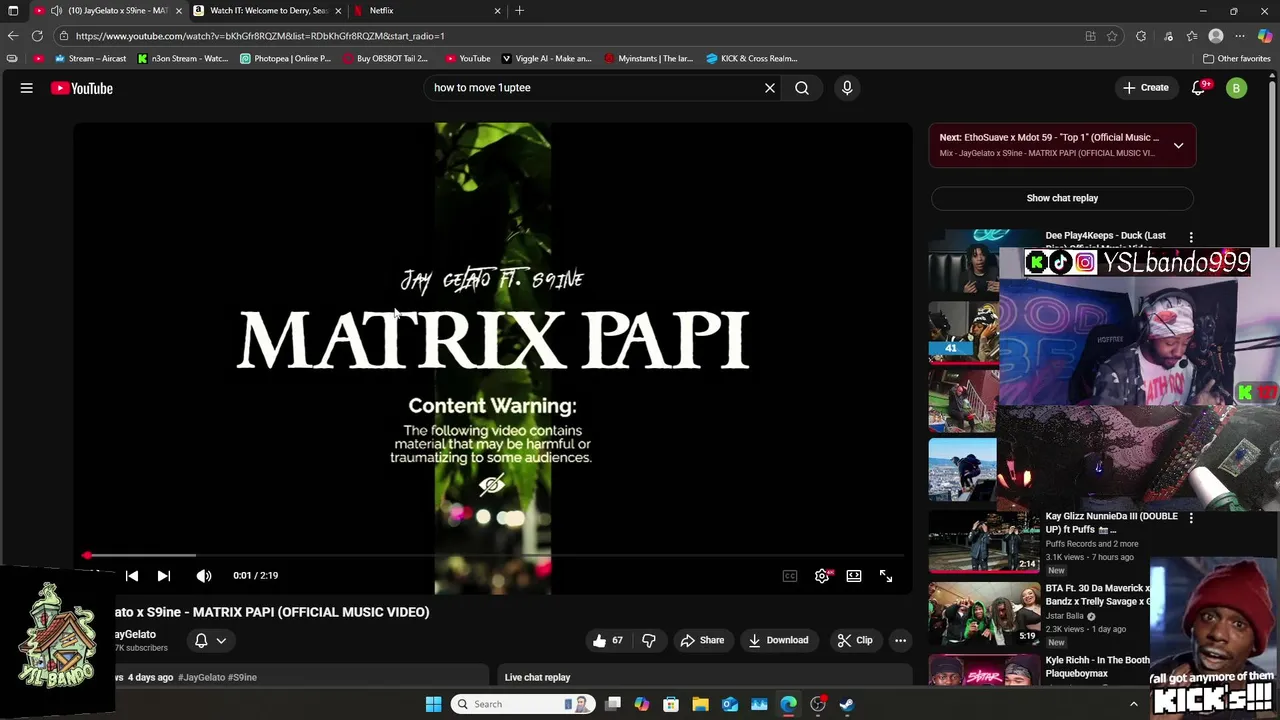
Task: Open options for Dee Play4Keeps video
Action: click(1191, 237)
